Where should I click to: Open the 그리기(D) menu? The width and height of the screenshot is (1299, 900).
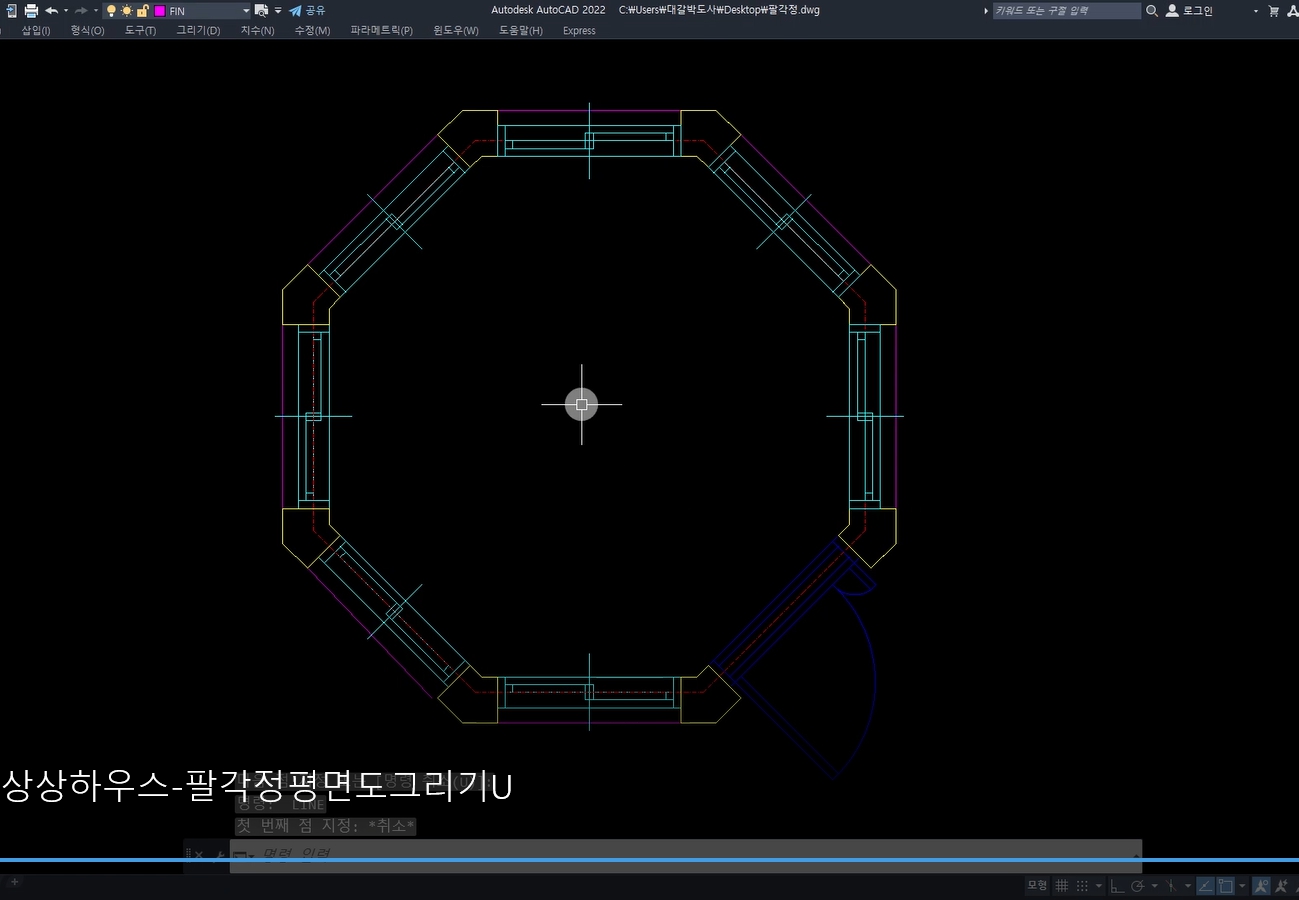click(198, 31)
